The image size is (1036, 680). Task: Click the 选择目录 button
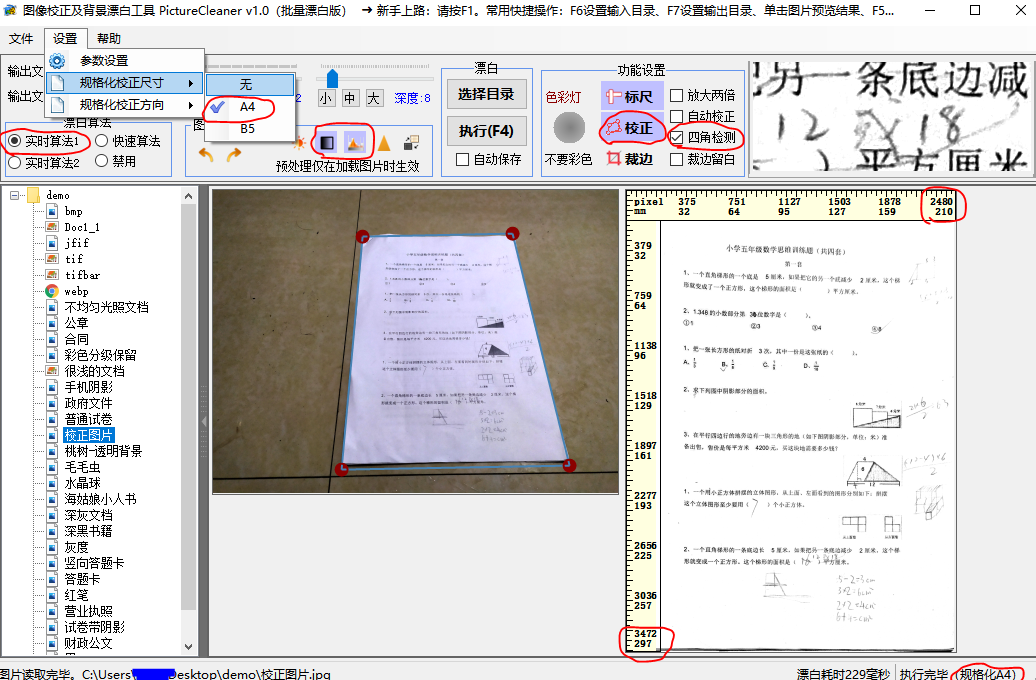click(486, 94)
